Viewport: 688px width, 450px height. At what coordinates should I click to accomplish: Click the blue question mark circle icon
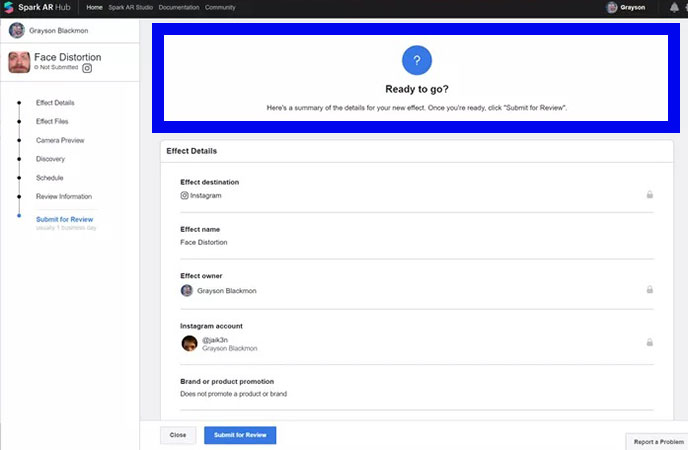click(x=417, y=60)
